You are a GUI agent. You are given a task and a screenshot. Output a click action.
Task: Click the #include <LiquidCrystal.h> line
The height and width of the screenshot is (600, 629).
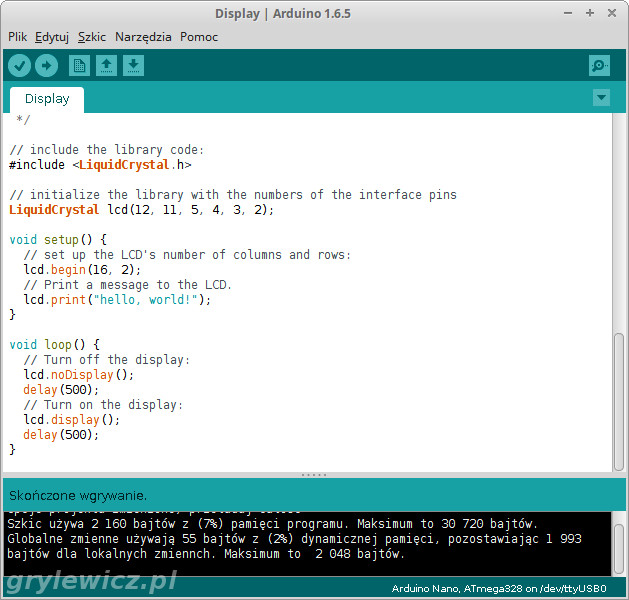click(100, 165)
